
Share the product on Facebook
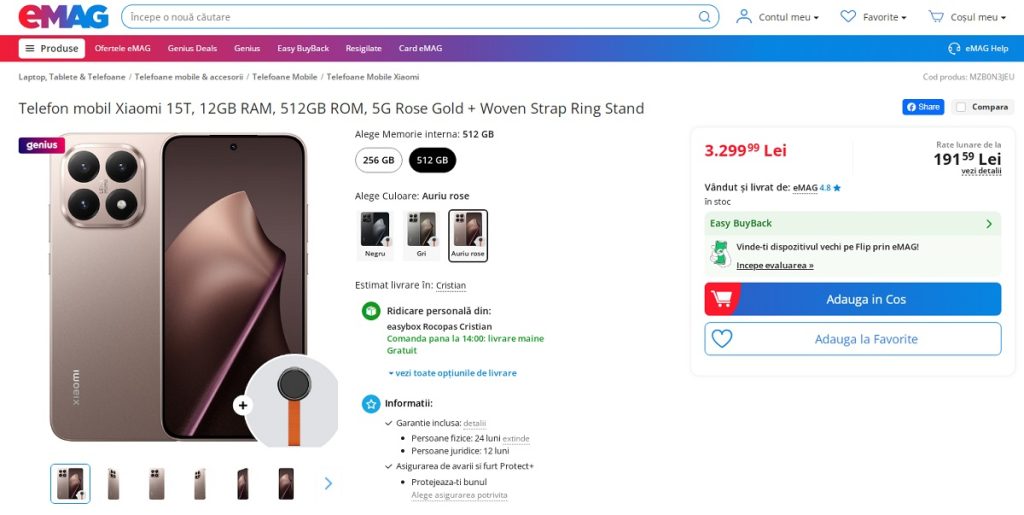pyautogui.click(x=923, y=107)
